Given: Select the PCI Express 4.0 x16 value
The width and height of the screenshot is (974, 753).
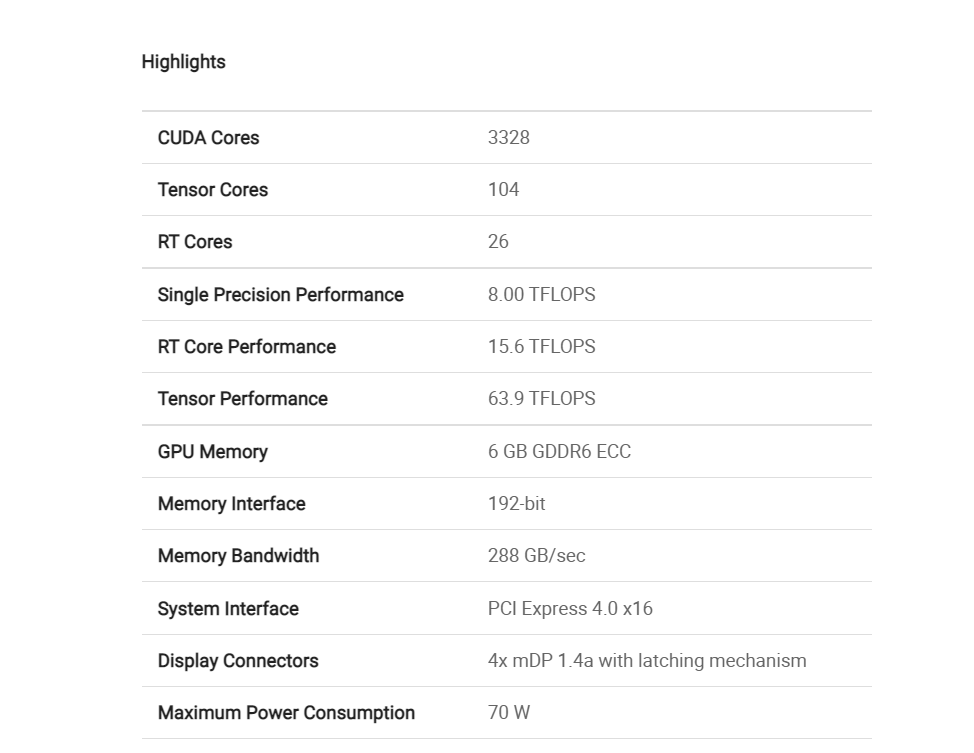Looking at the screenshot, I should [x=570, y=609].
